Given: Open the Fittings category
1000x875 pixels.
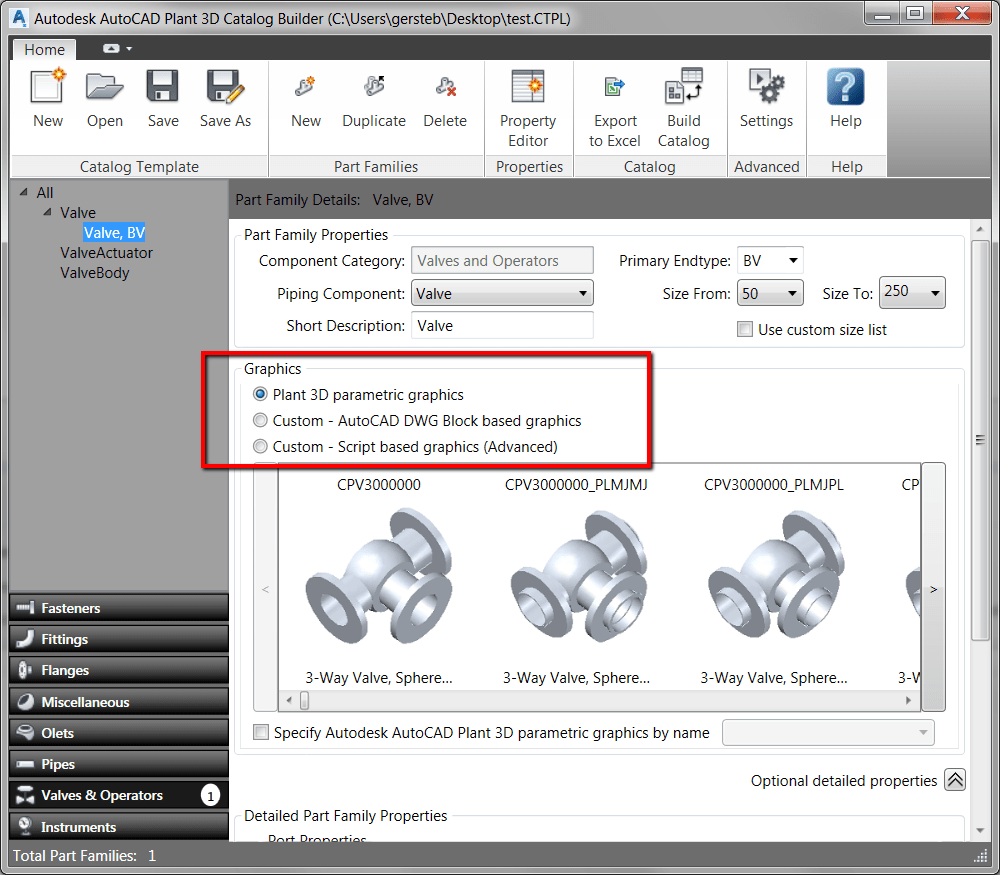Looking at the screenshot, I should 119,639.
